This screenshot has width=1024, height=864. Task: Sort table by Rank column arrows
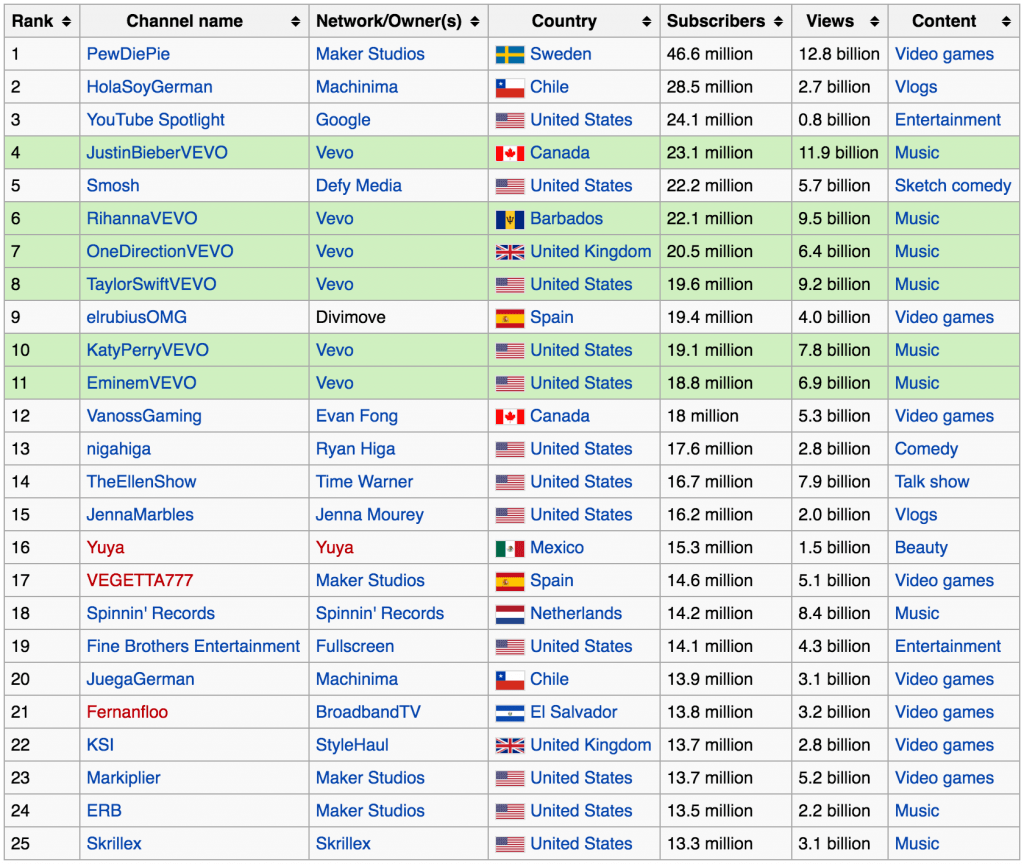click(66, 22)
